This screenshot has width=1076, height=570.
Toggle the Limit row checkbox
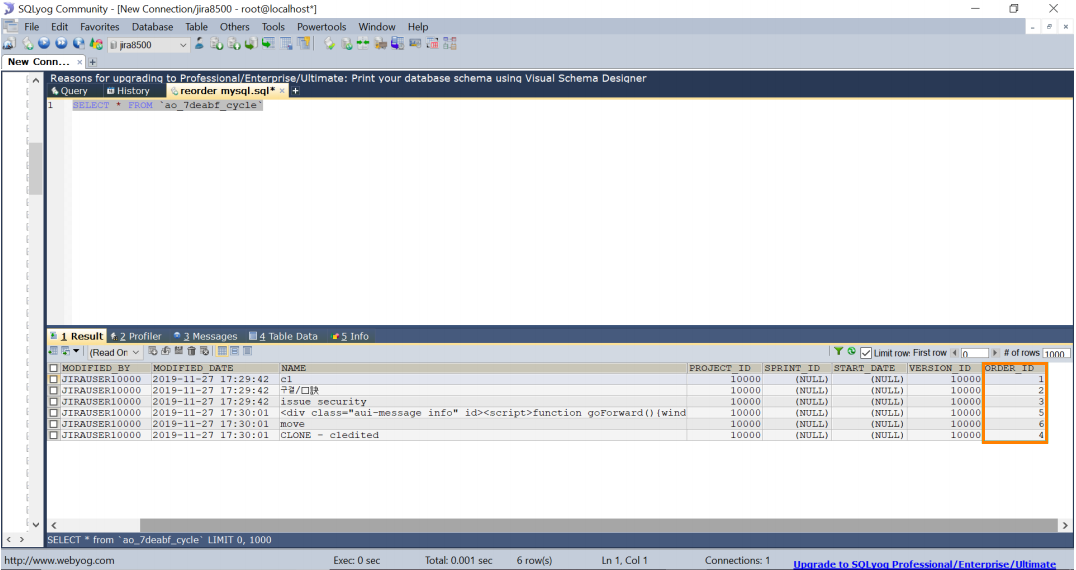866,353
